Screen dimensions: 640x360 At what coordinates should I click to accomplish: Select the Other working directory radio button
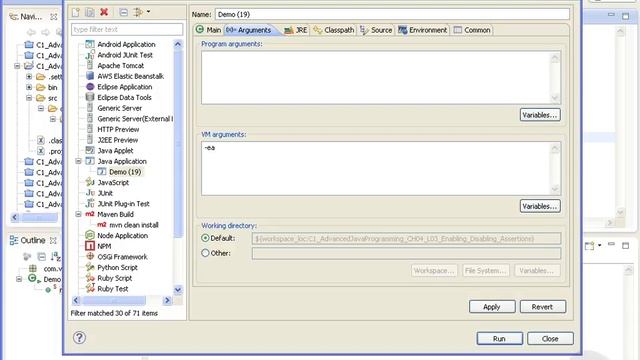coord(205,253)
